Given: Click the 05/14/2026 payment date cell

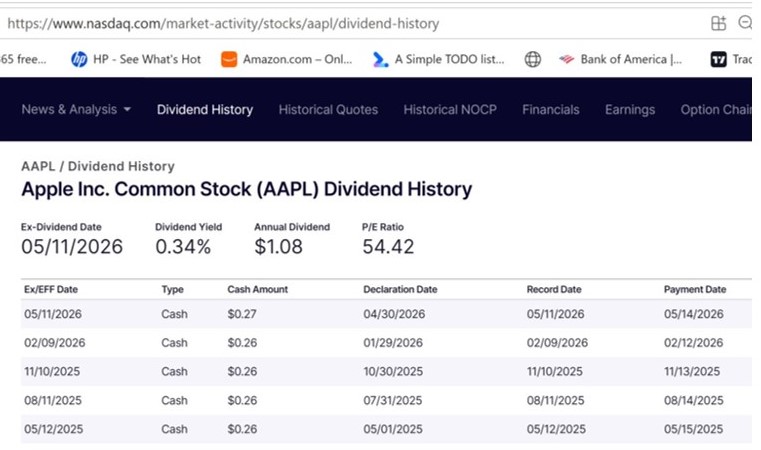Looking at the screenshot, I should (694, 314).
